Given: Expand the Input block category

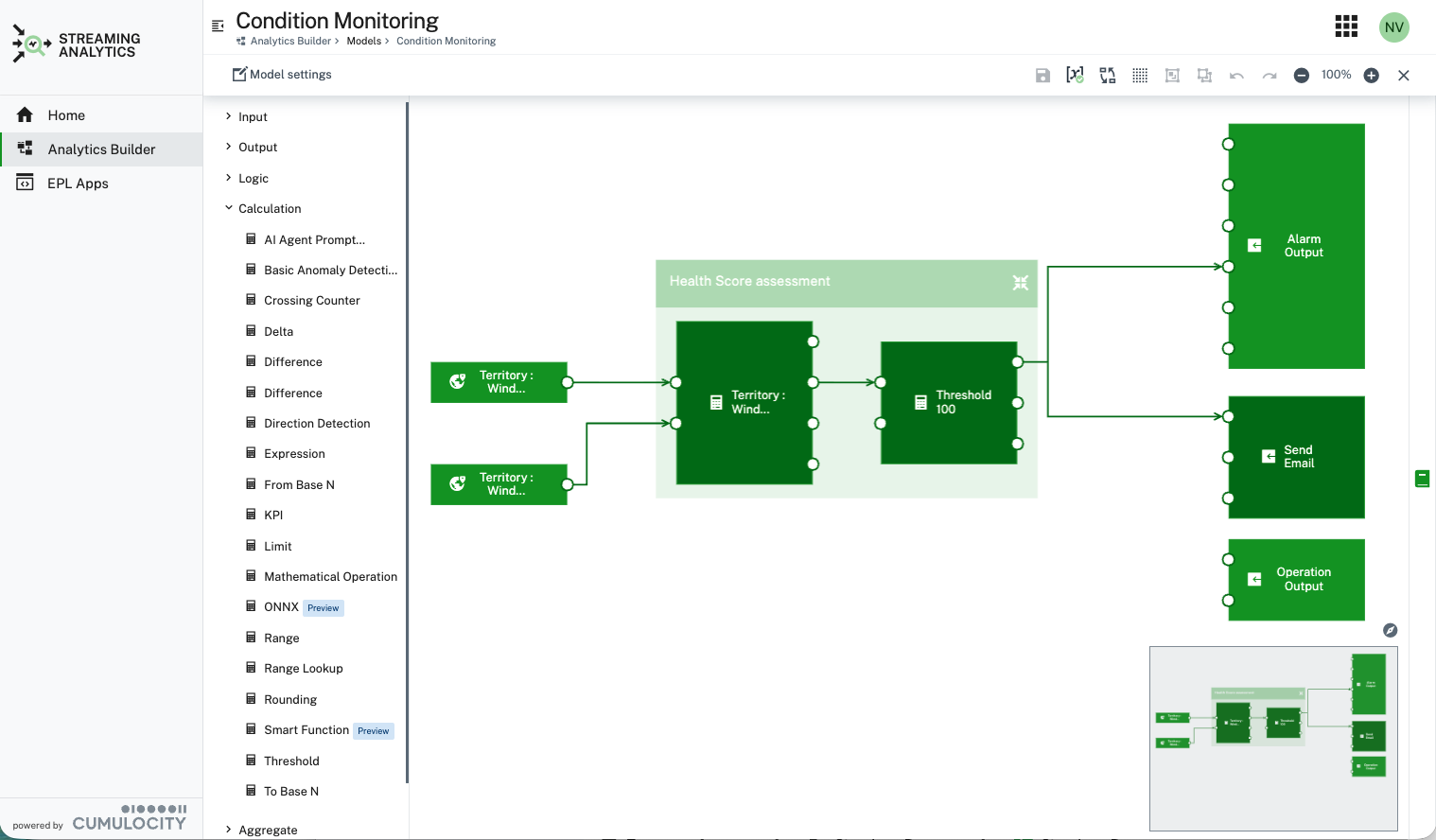Looking at the screenshot, I should pyautogui.click(x=253, y=117).
